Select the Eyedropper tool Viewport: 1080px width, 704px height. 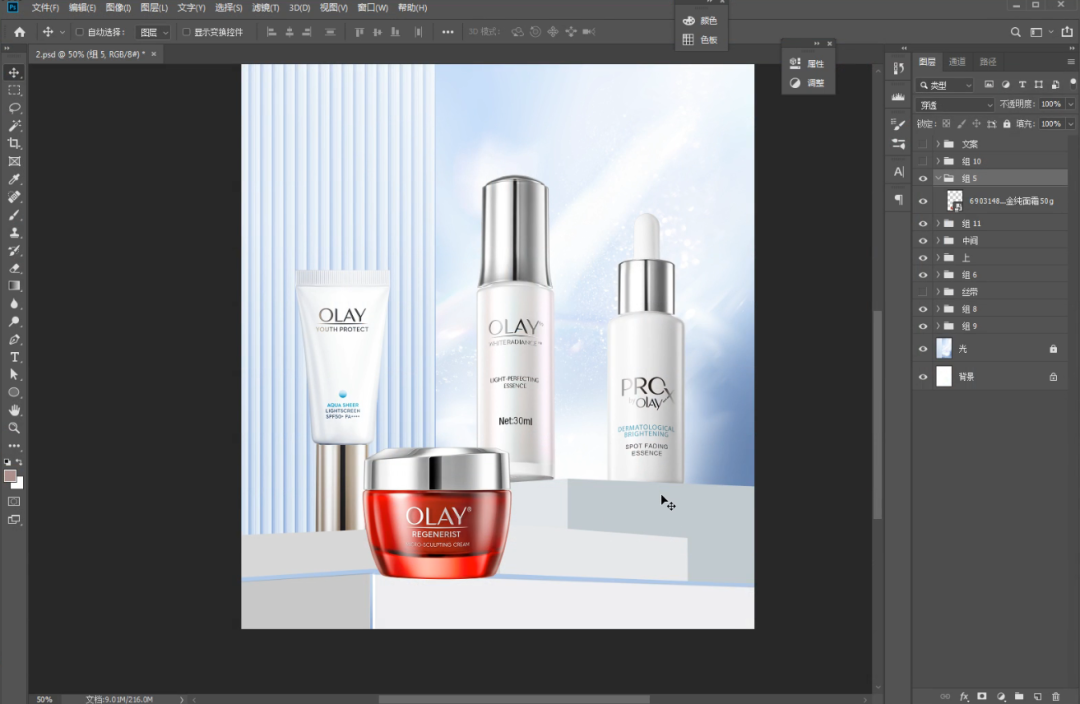point(14,179)
